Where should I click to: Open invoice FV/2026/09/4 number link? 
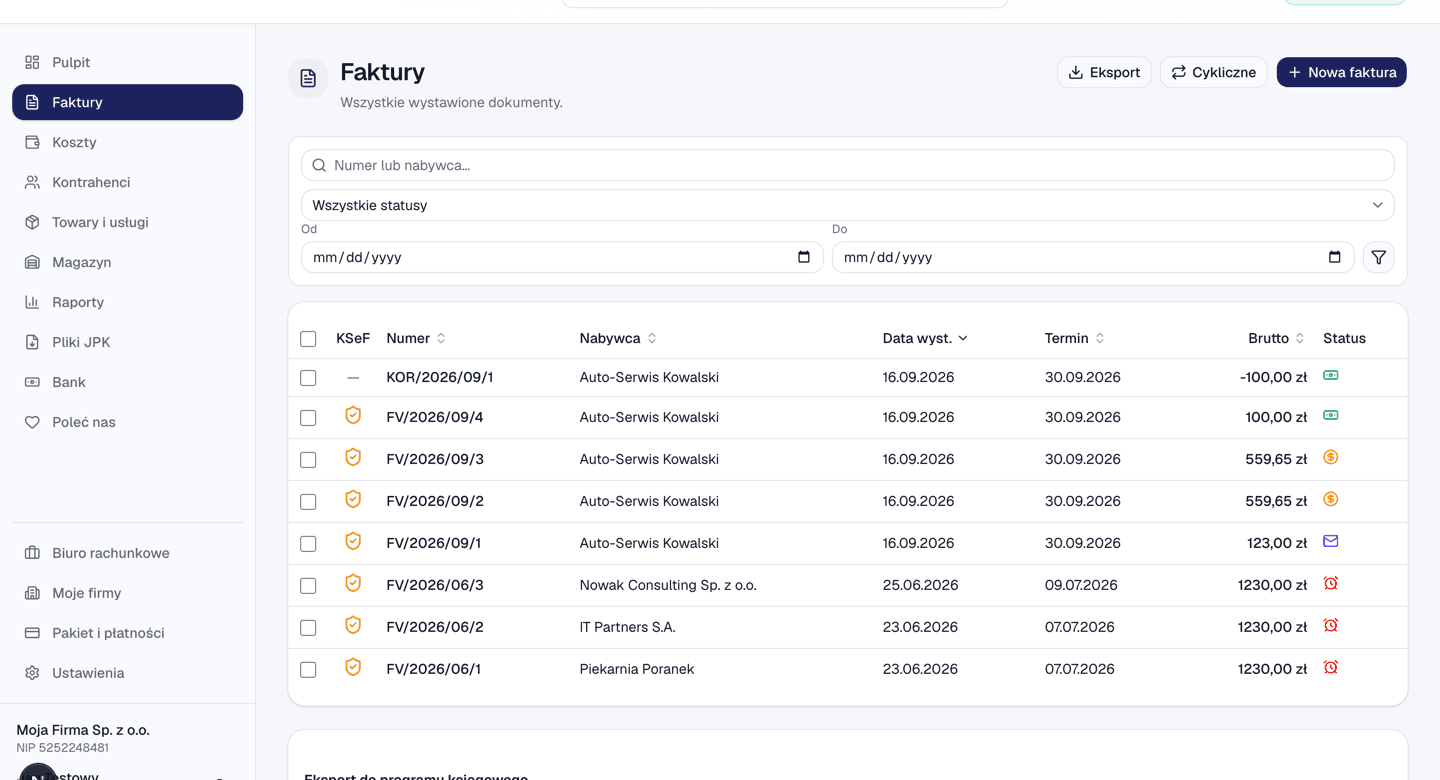435,417
